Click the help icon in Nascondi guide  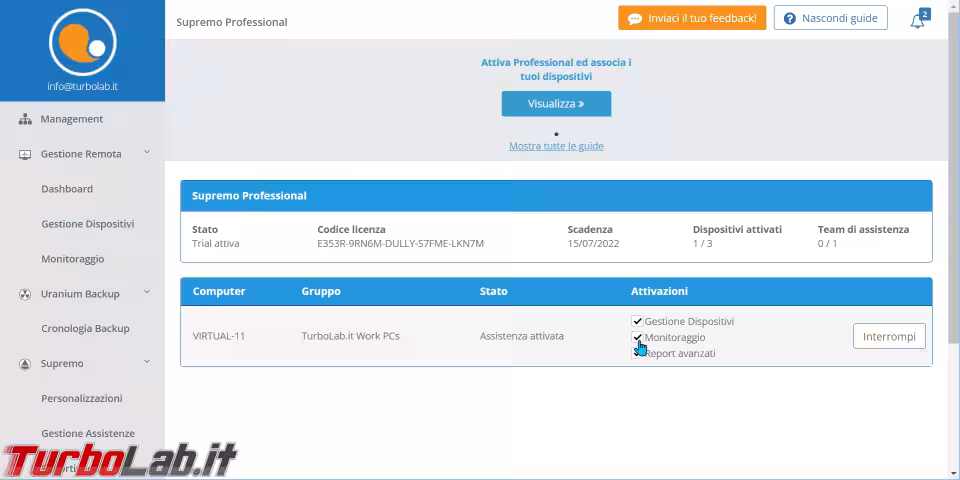click(x=790, y=18)
